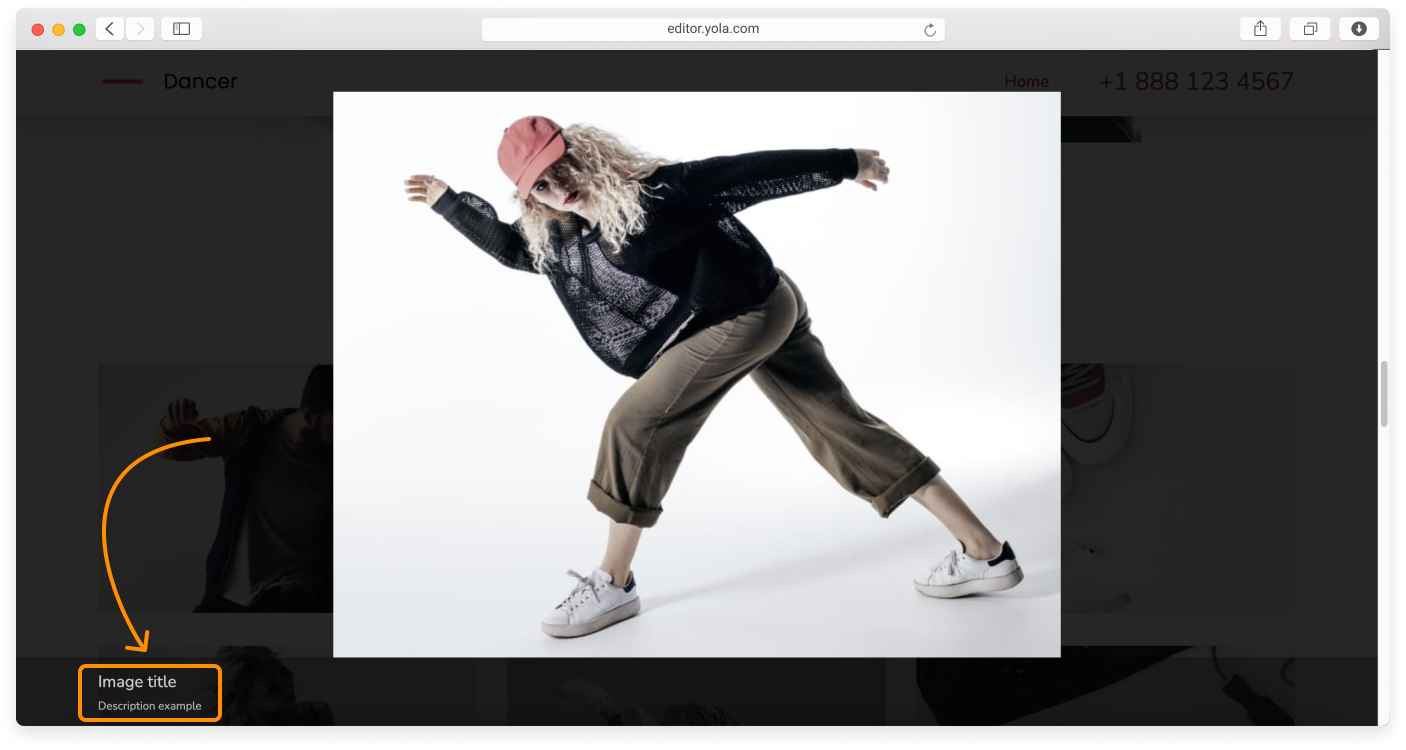The height and width of the screenshot is (750, 1406).
Task: Reload the editor.yola.com page
Action: (x=930, y=29)
